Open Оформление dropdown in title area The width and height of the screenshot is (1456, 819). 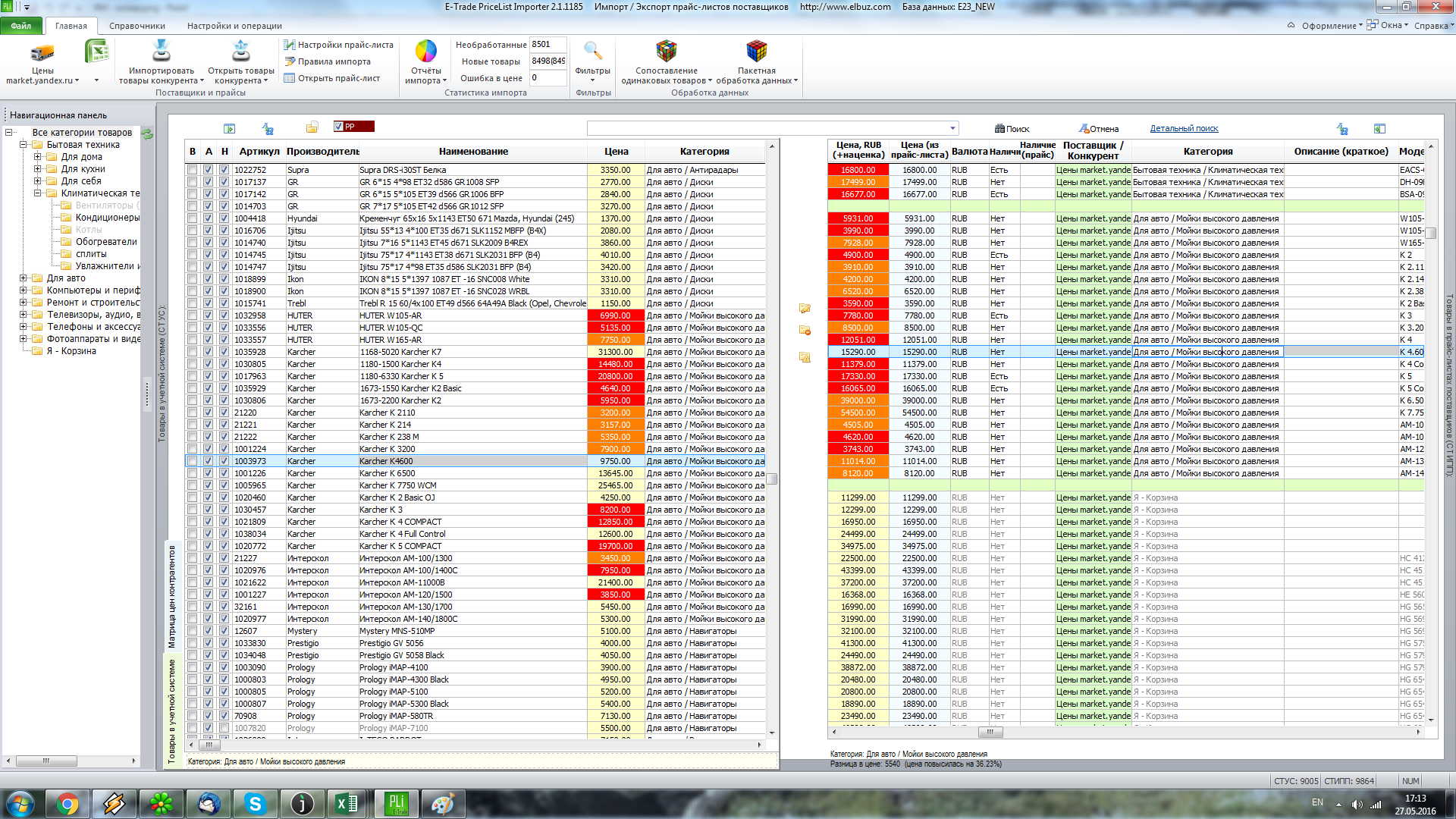pyautogui.click(x=1332, y=25)
